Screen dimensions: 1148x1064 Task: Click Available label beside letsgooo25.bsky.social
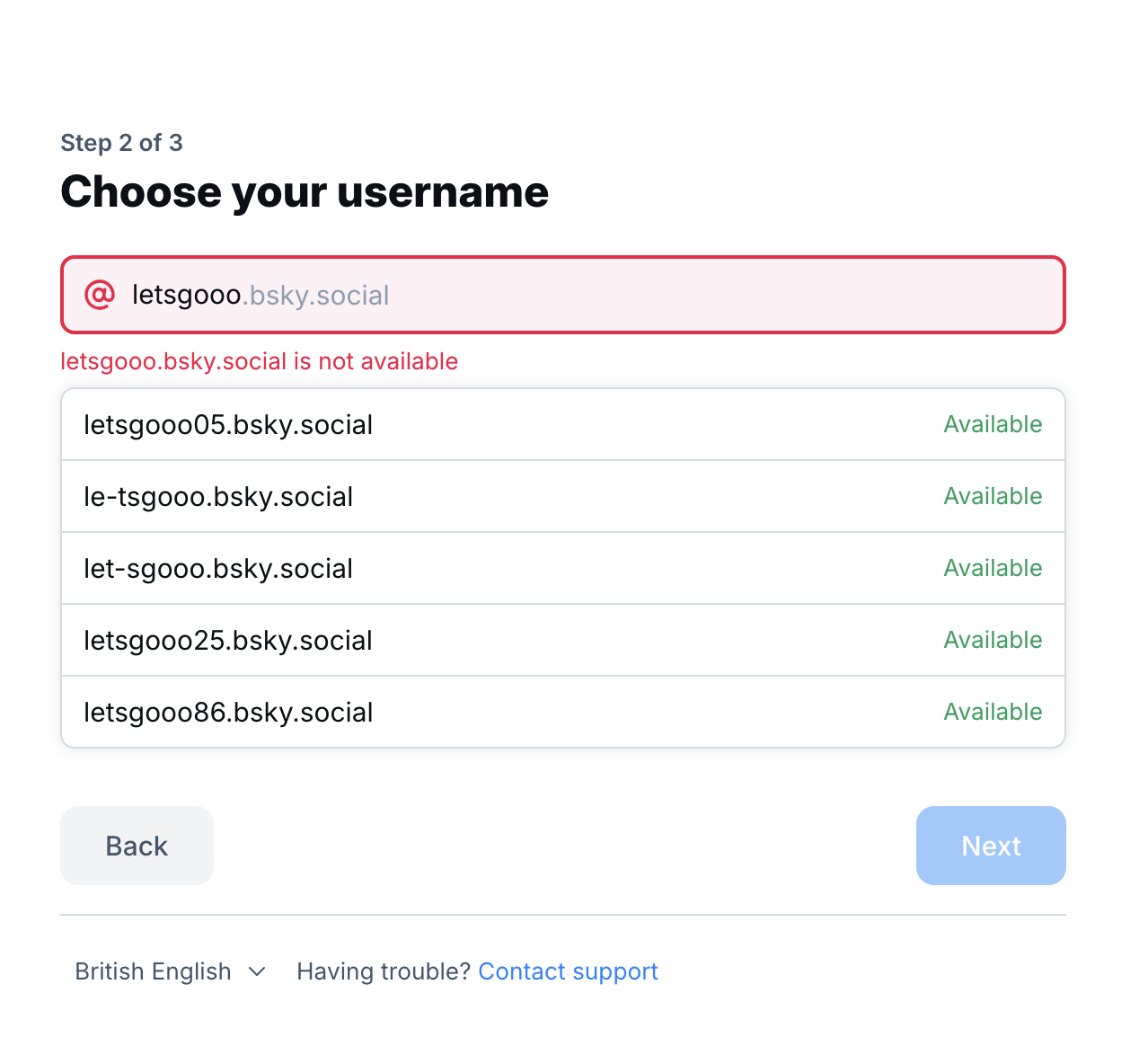coord(993,640)
